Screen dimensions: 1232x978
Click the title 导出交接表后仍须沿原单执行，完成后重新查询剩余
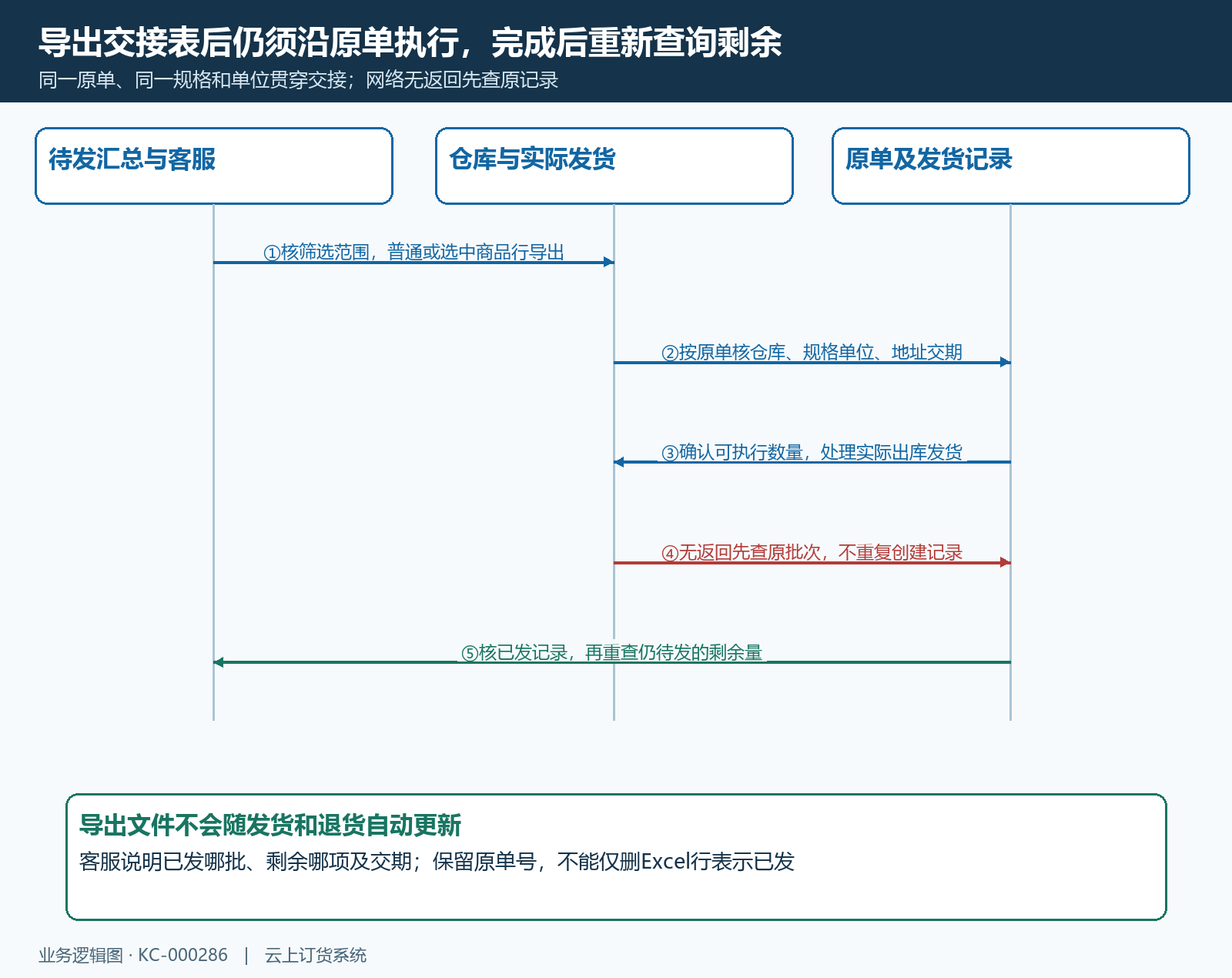point(410,42)
